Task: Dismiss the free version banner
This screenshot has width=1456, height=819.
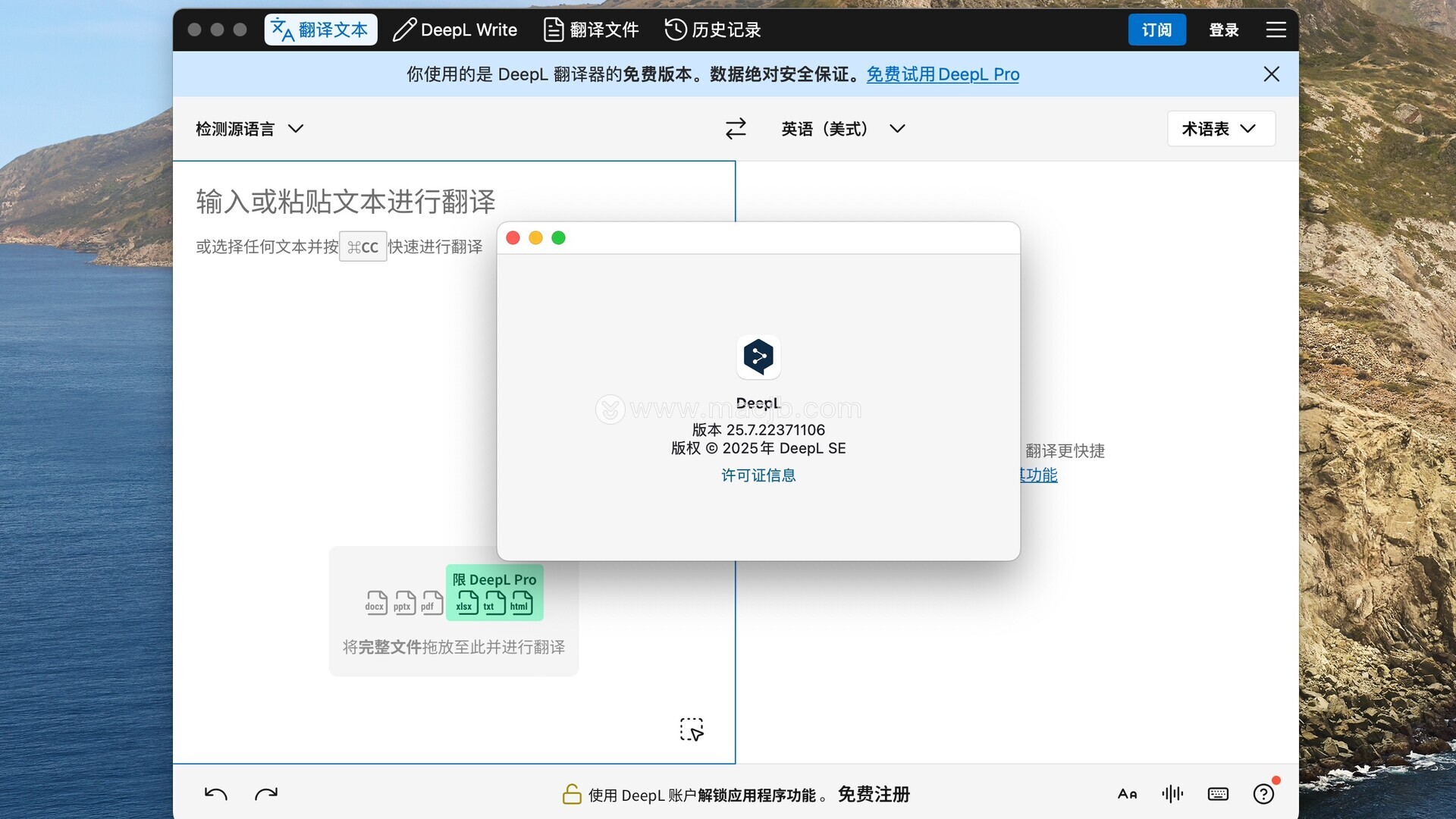Action: pos(1272,74)
